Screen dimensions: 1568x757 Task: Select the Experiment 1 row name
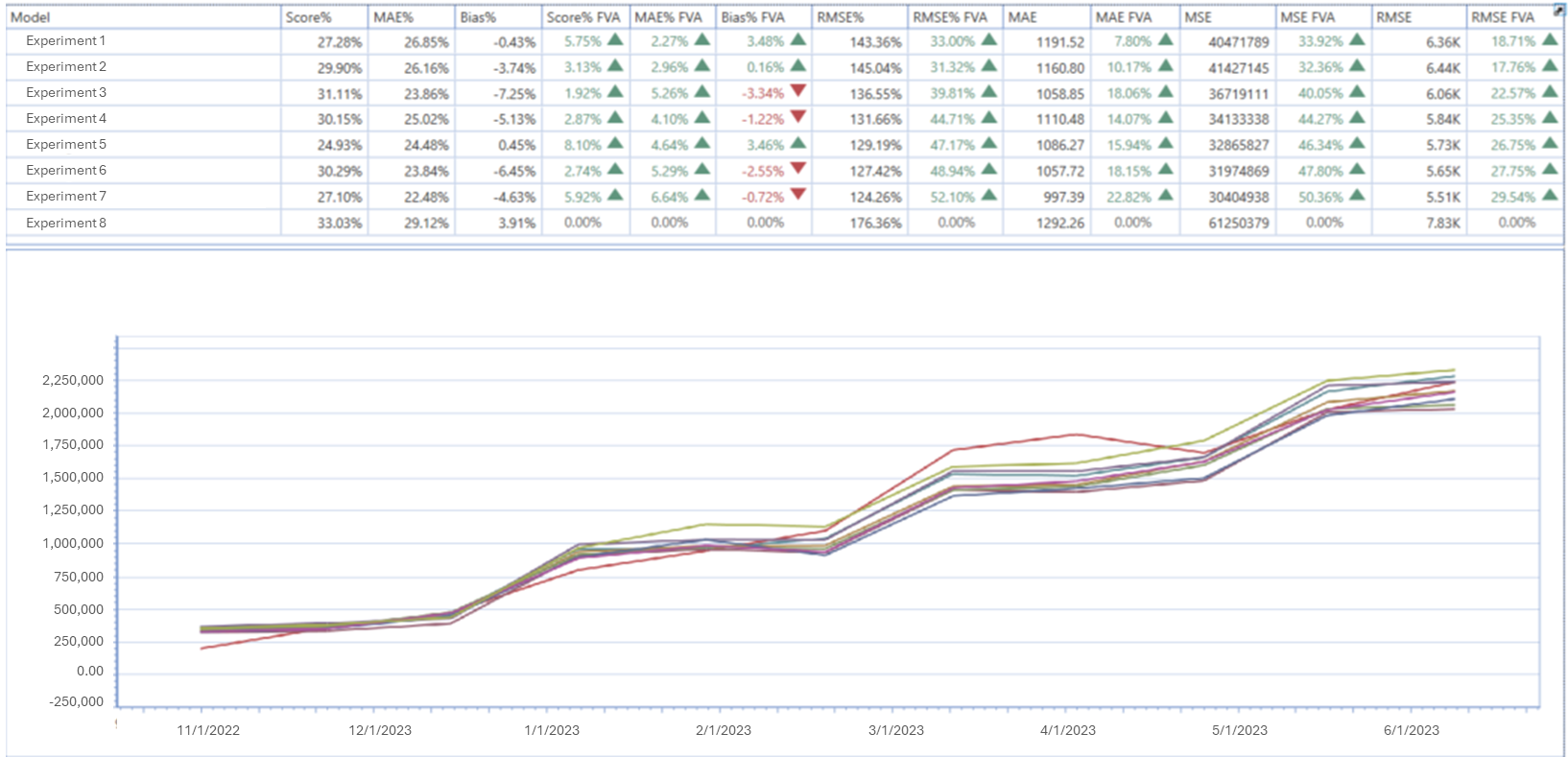(x=66, y=41)
